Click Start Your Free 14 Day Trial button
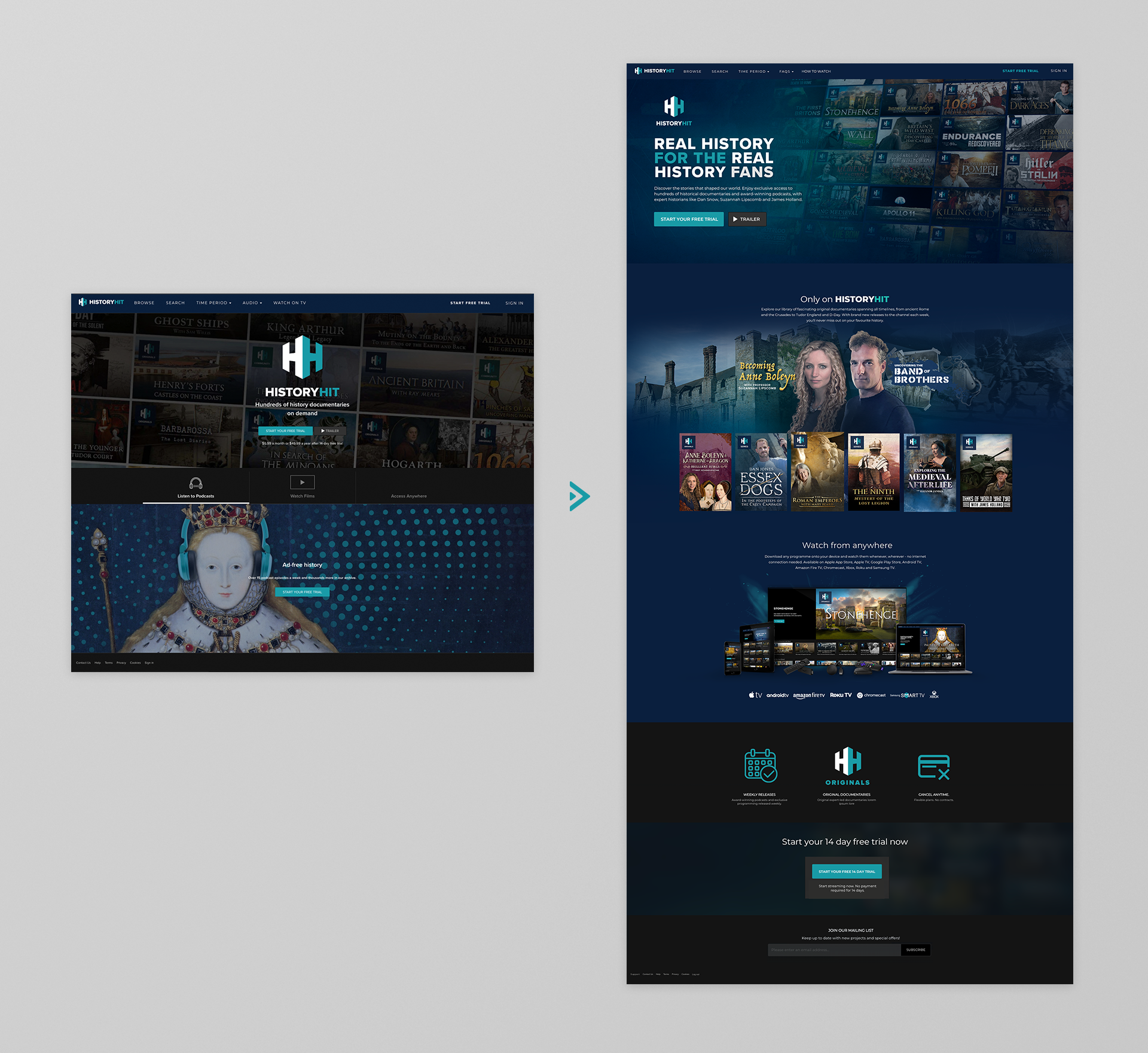Viewport: 1148px width, 1053px height. point(847,871)
